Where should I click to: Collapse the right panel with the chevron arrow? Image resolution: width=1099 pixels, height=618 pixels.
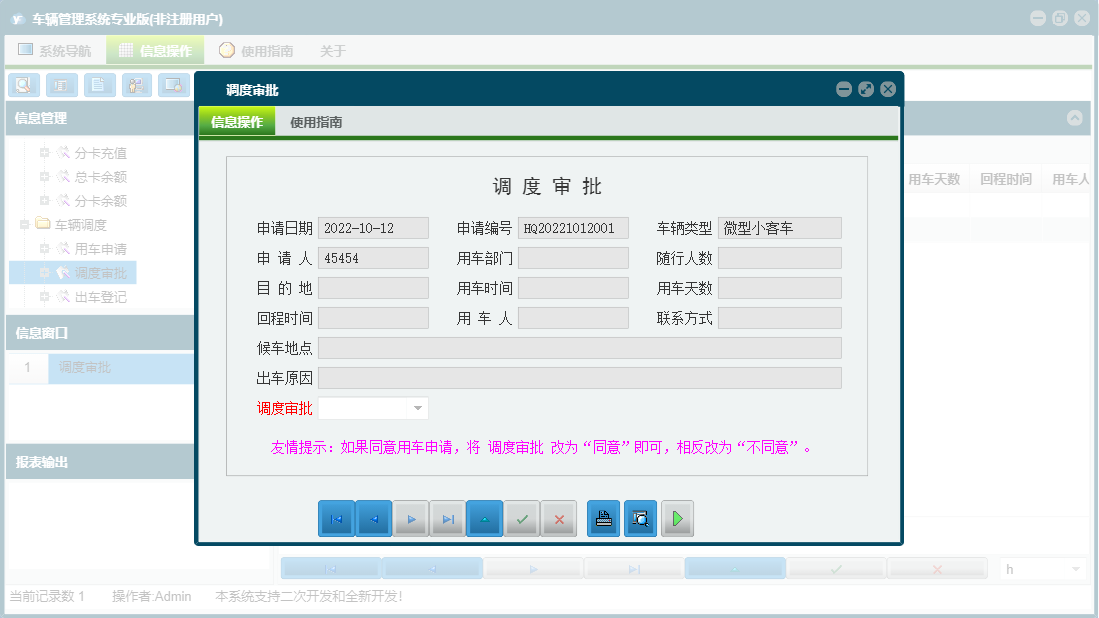1075,118
